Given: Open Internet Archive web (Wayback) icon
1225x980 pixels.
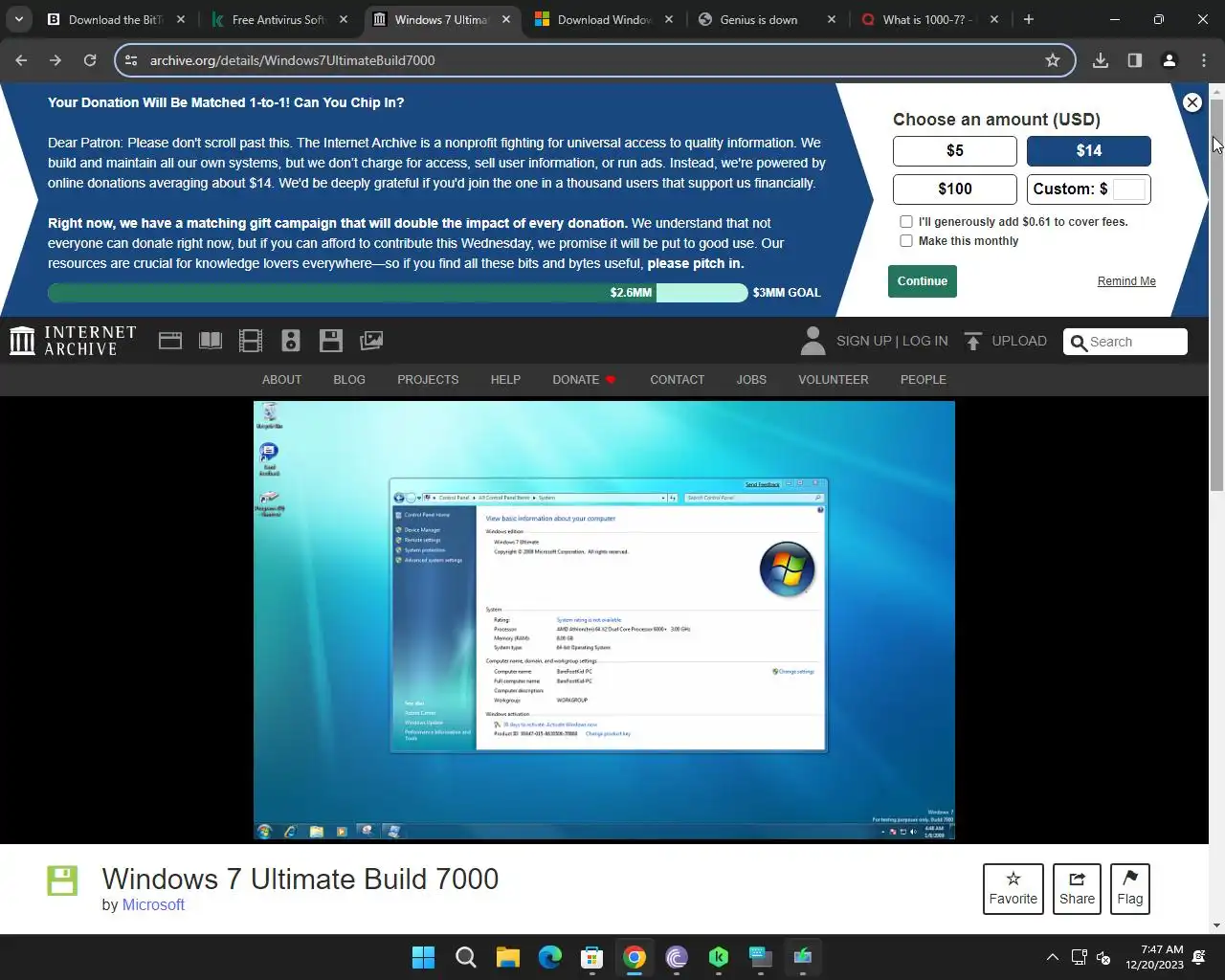Looking at the screenshot, I should [170, 341].
